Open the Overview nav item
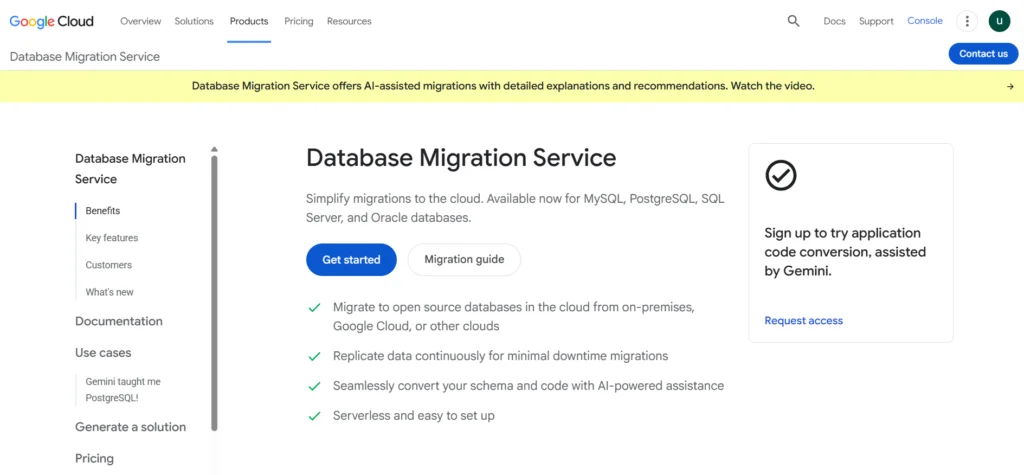The height and width of the screenshot is (475, 1024). [x=140, y=21]
